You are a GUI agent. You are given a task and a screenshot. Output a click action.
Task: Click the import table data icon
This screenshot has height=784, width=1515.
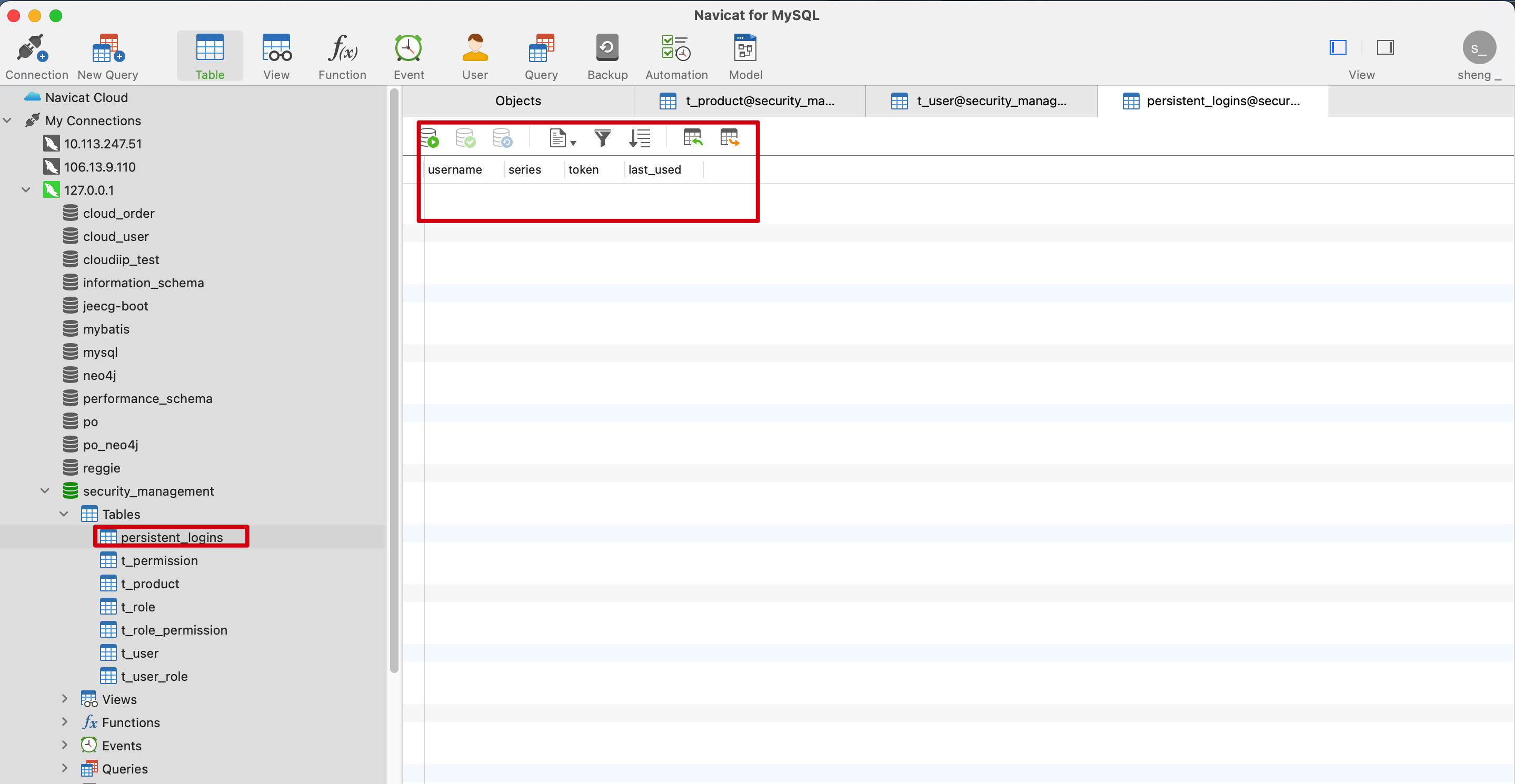coord(692,139)
